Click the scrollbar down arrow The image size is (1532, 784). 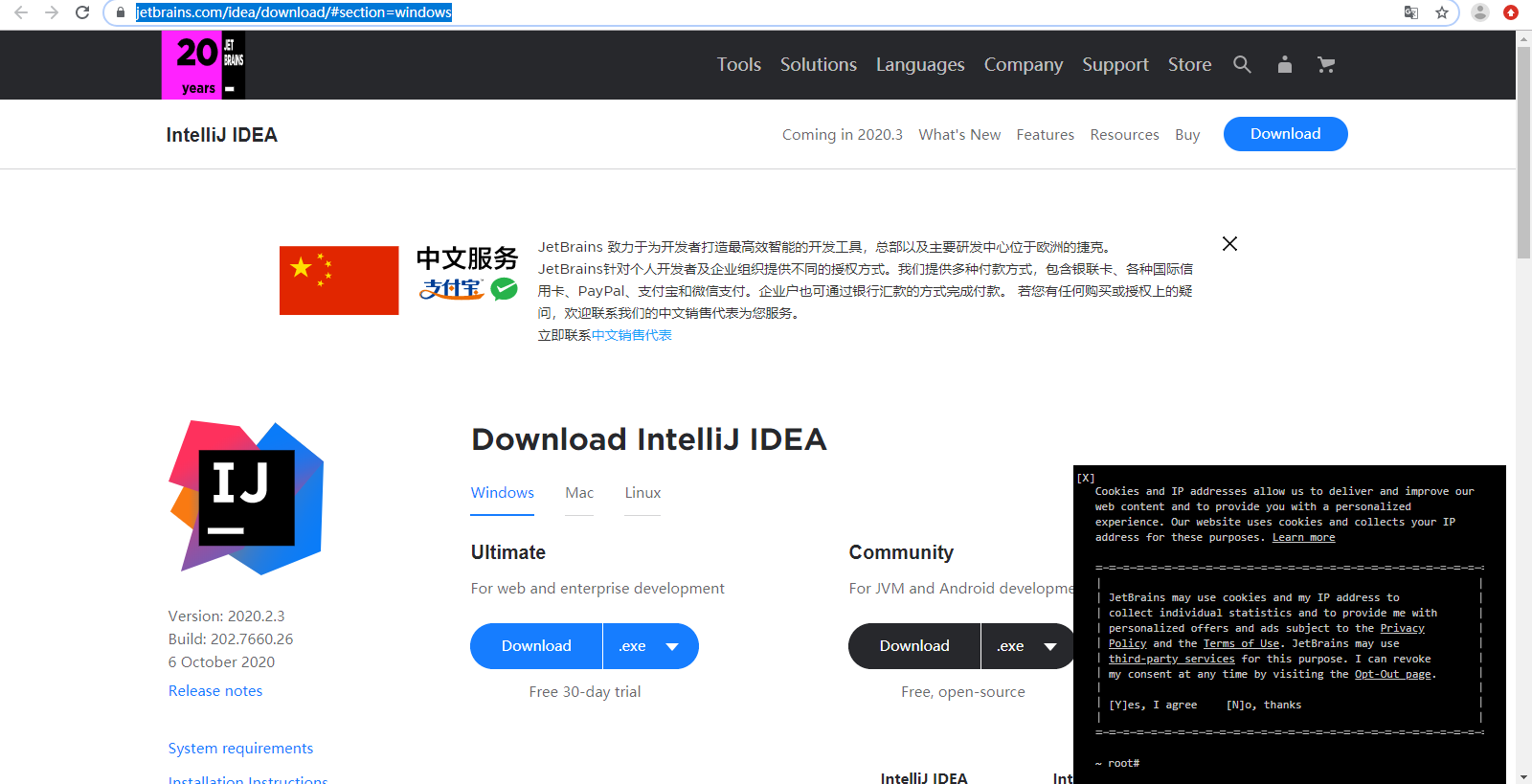[x=1523, y=776]
